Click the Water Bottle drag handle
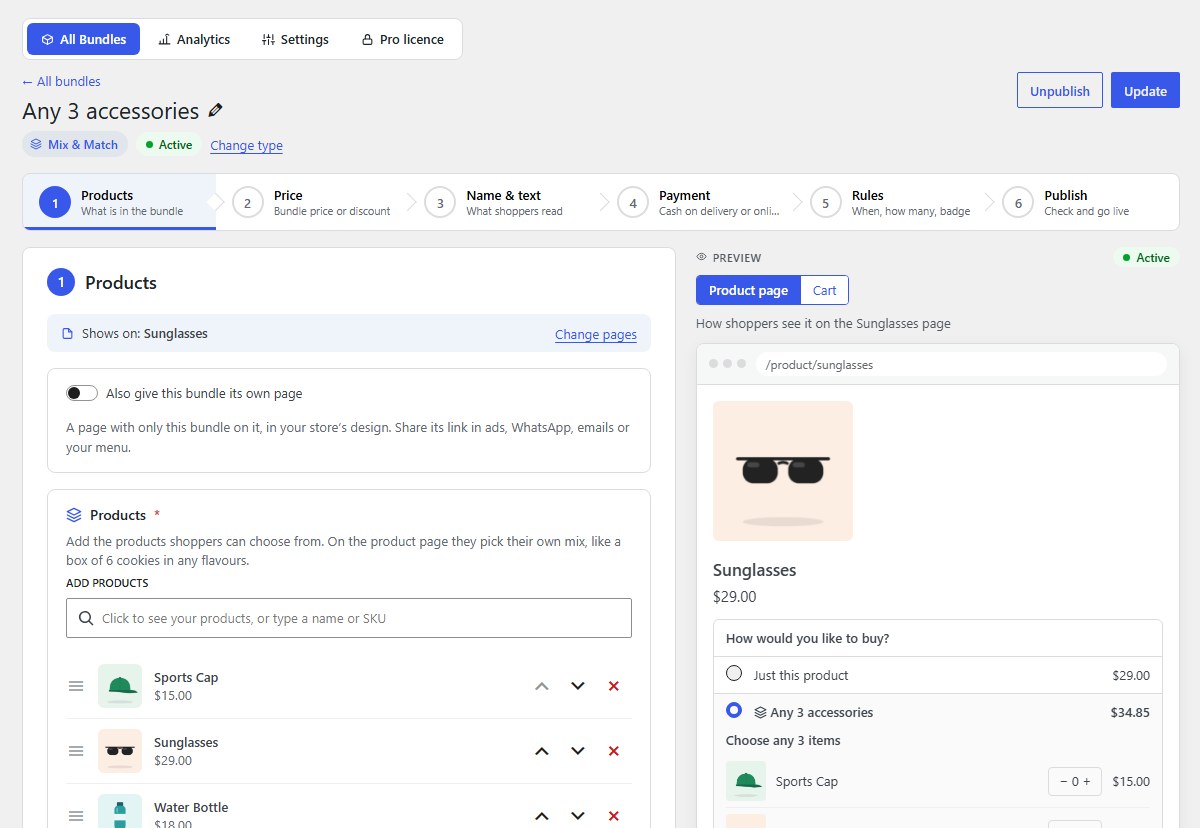1200x828 pixels. click(76, 816)
